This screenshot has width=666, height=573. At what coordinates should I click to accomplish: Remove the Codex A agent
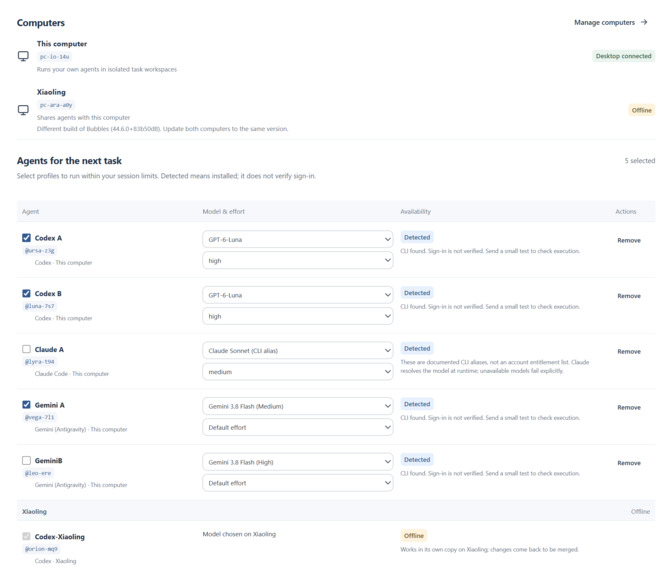pyautogui.click(x=629, y=240)
